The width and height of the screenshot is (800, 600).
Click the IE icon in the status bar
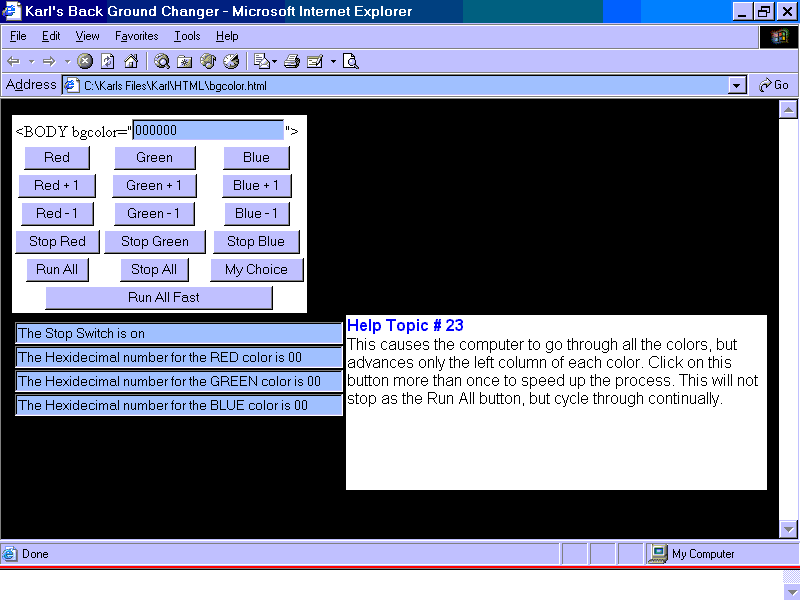9,554
